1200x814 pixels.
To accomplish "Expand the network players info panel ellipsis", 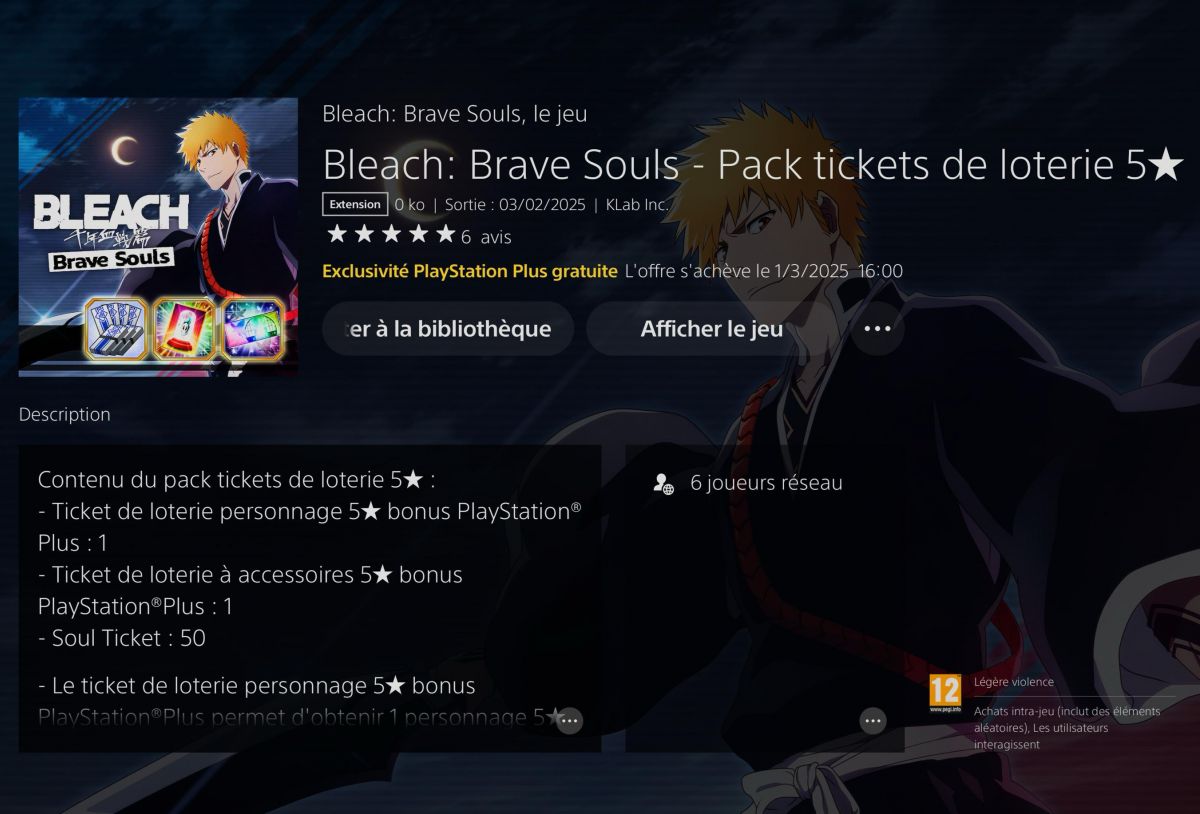I will click(x=873, y=720).
